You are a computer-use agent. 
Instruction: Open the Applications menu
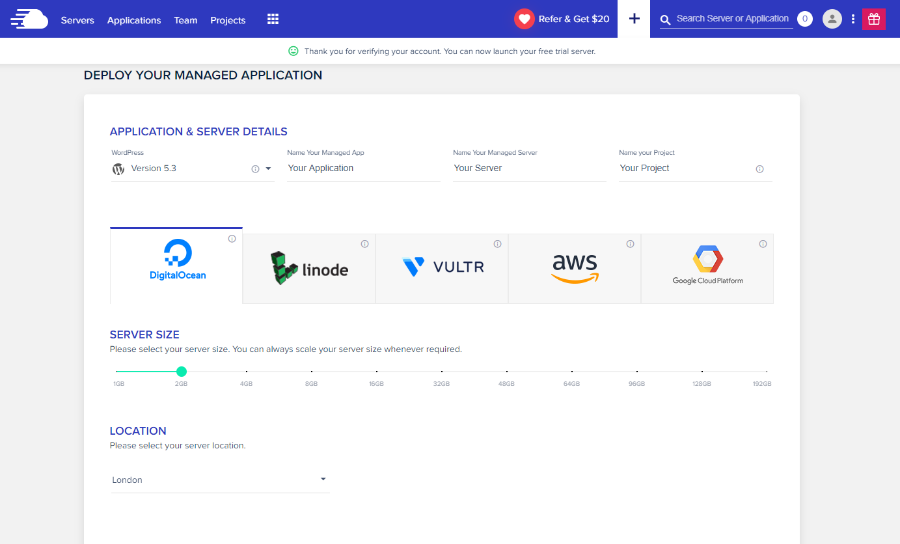point(134,20)
